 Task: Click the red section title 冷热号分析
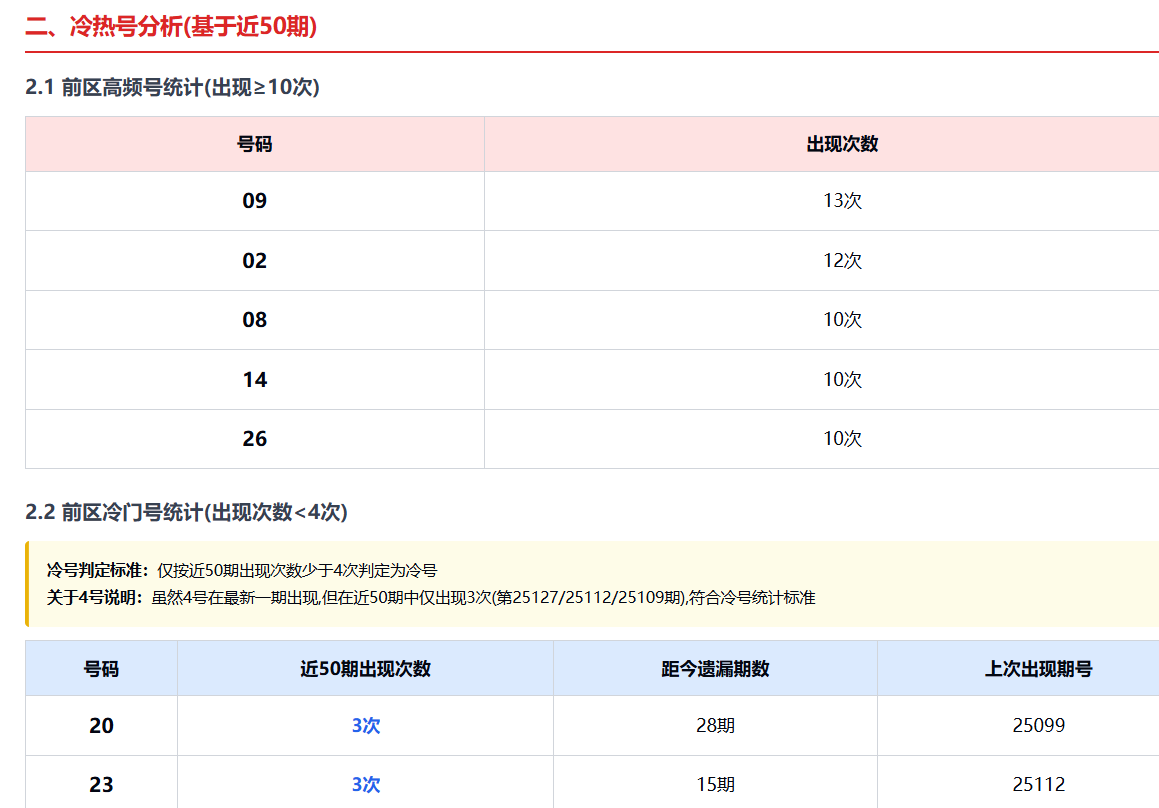point(171,27)
